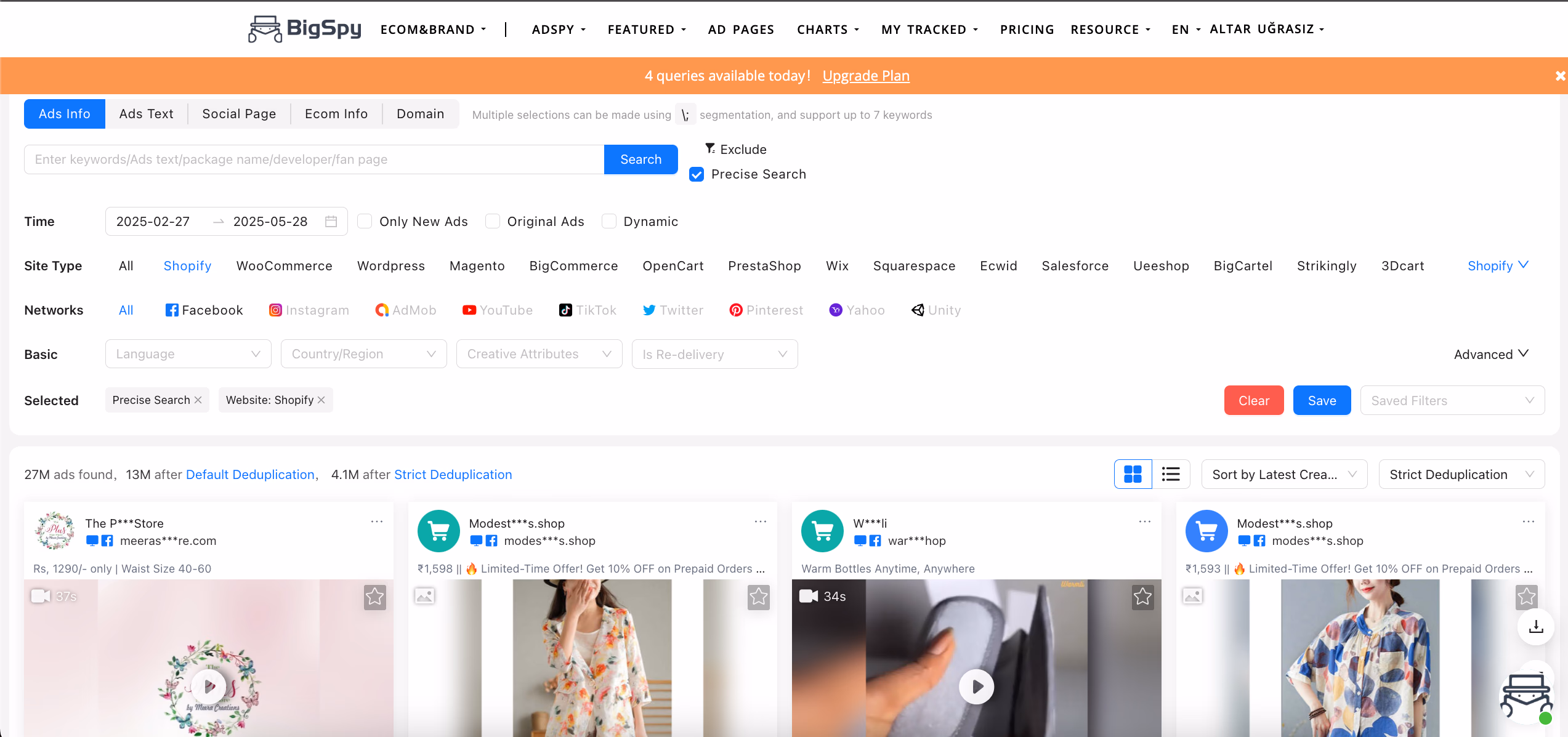Switch to list view layout

pyautogui.click(x=1171, y=474)
